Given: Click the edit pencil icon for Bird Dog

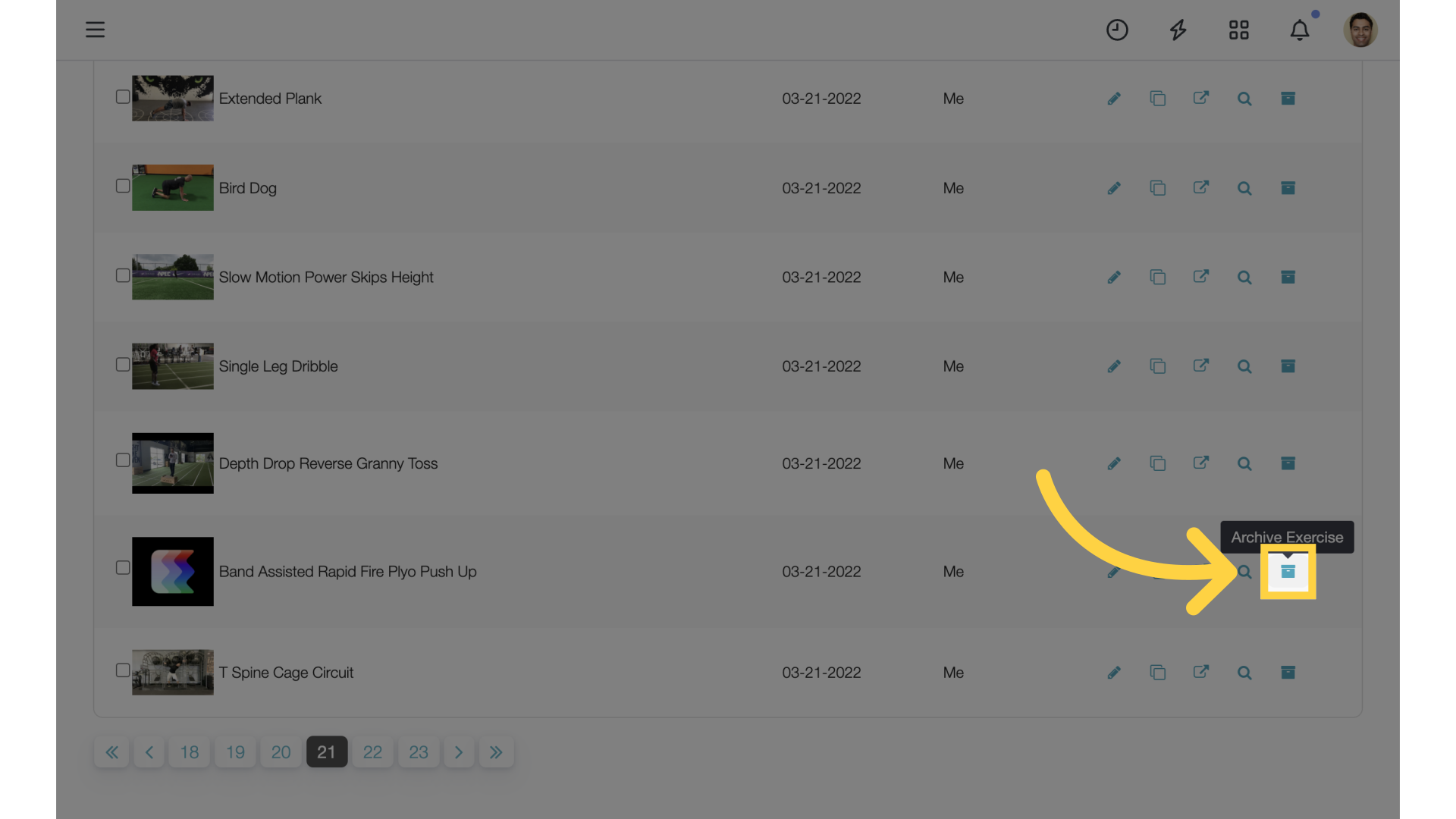Looking at the screenshot, I should pyautogui.click(x=1114, y=188).
